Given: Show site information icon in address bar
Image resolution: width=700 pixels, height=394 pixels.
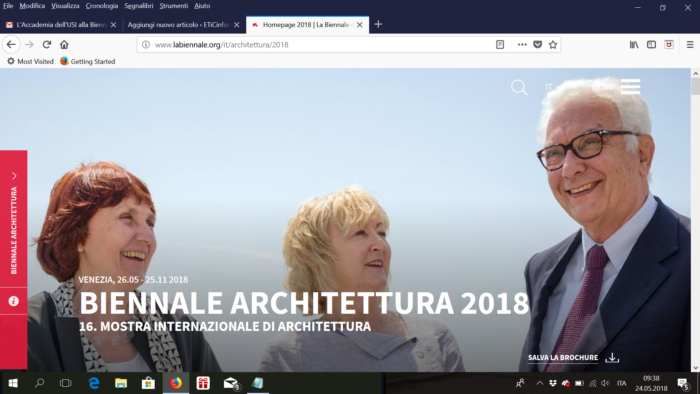Looking at the screenshot, I should click(146, 45).
